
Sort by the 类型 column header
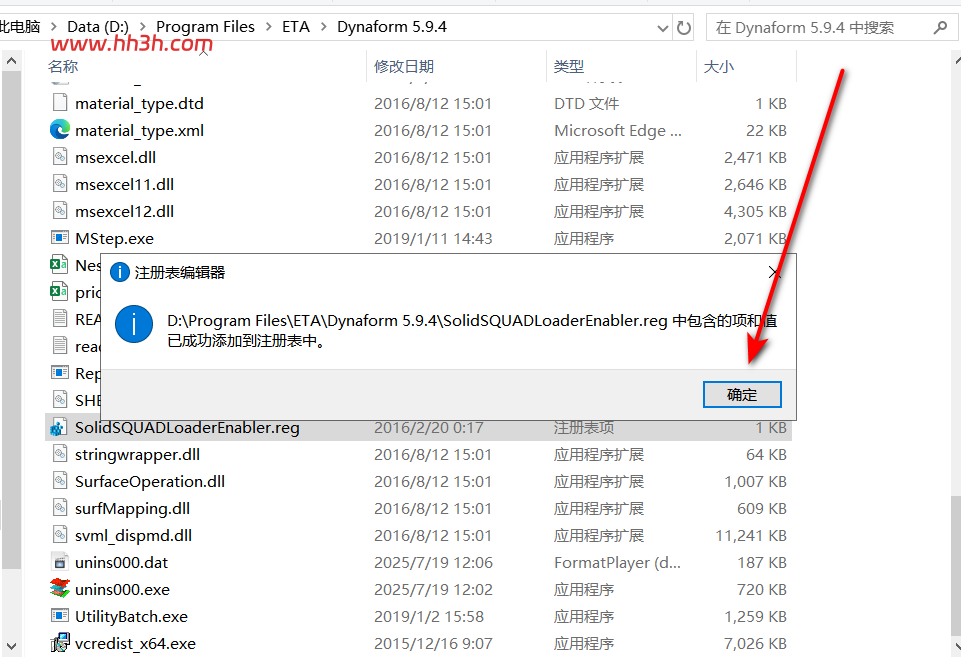569,66
